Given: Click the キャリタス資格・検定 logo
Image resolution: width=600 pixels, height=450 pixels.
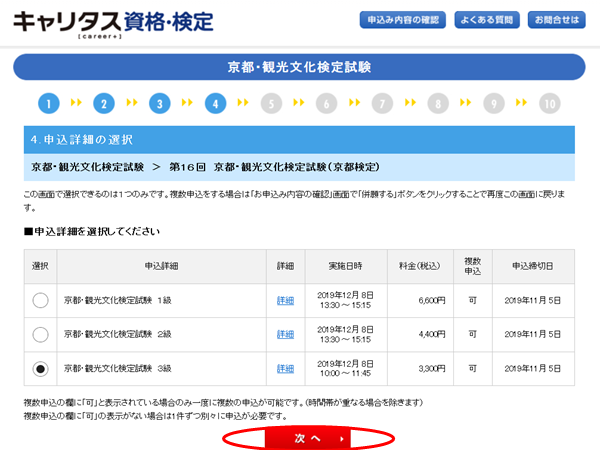Looking at the screenshot, I should point(113,24).
